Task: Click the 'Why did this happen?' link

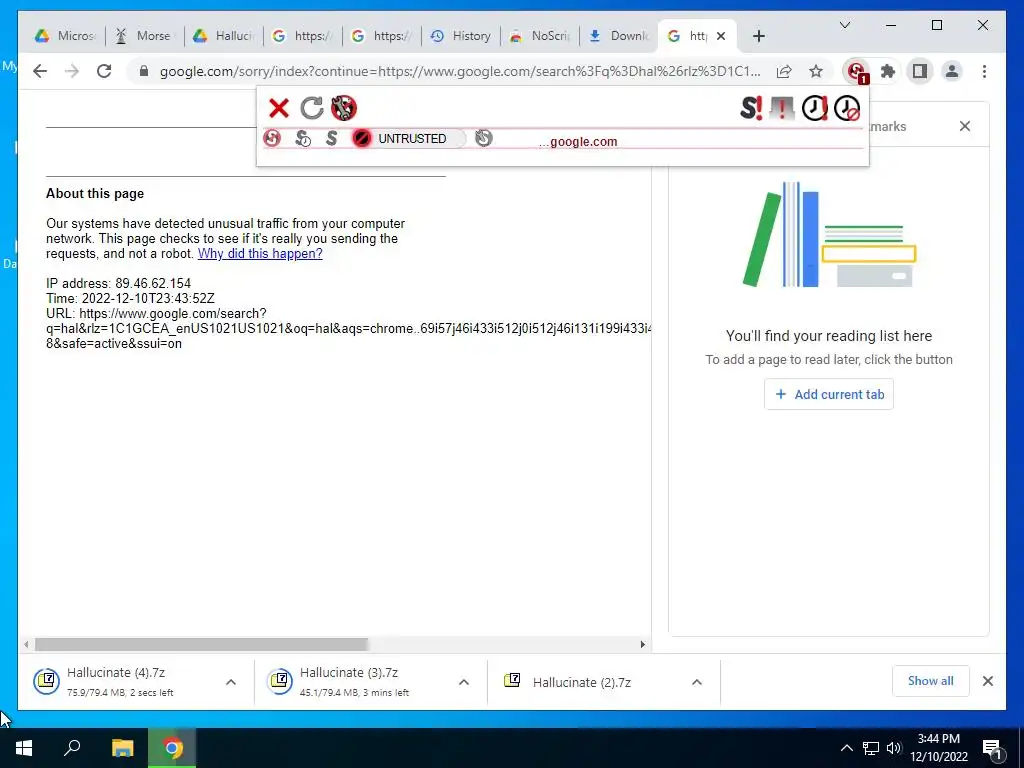Action: tap(260, 253)
